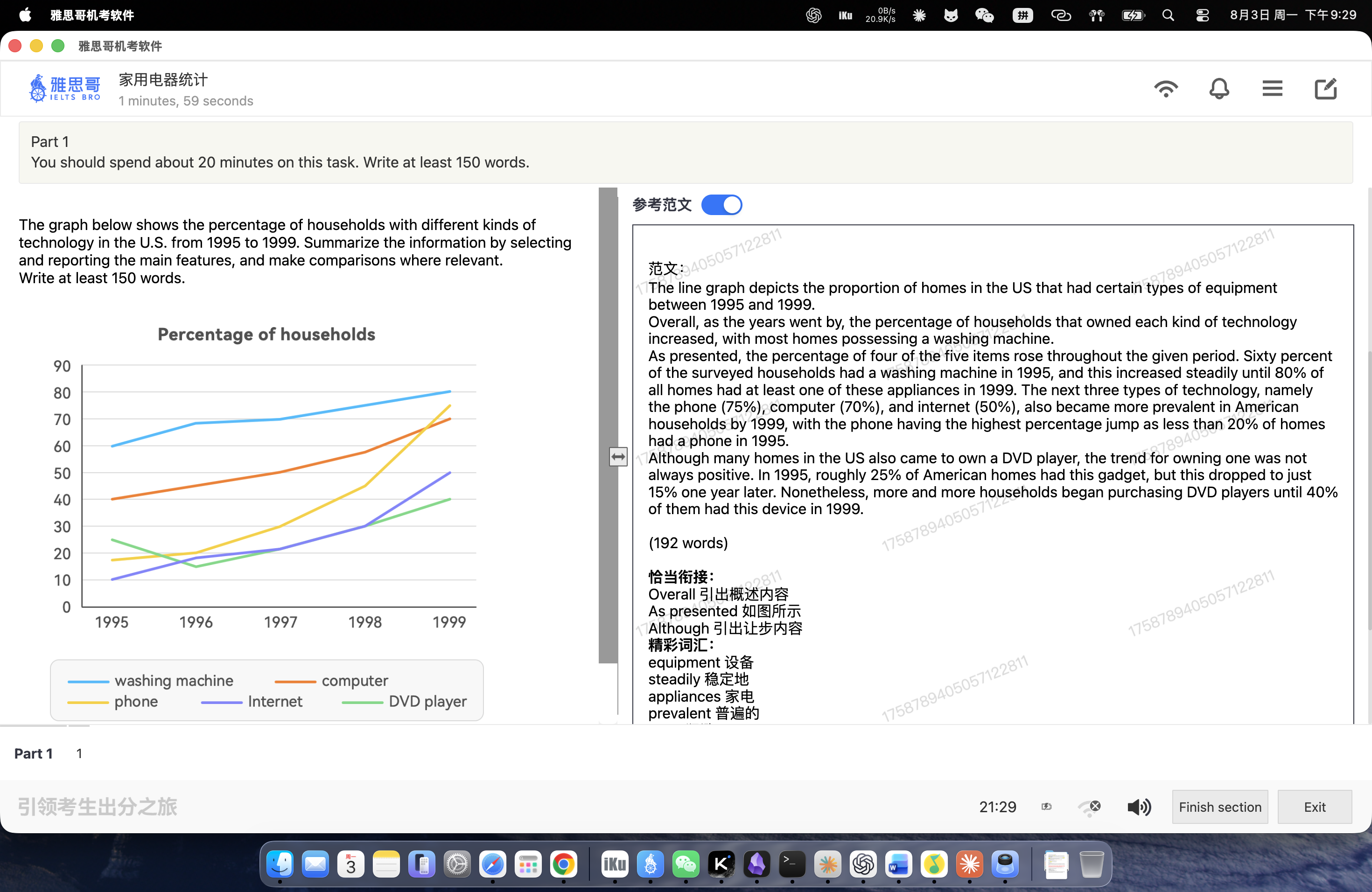Open the hamburger menu icon
This screenshot has height=892, width=1372.
click(x=1272, y=89)
